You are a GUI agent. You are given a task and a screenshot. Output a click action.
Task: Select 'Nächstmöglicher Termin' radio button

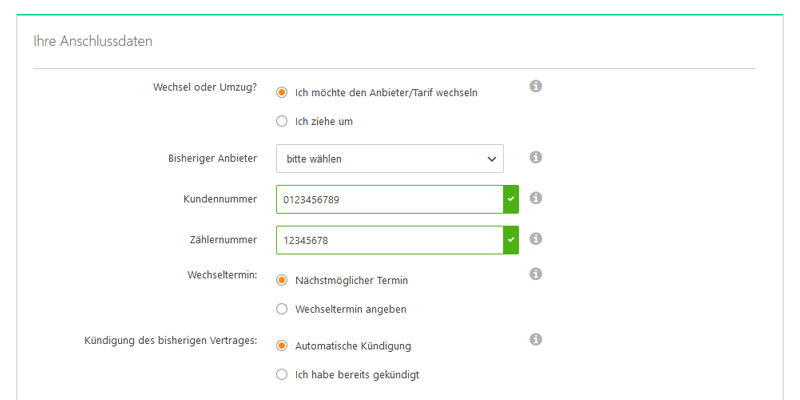282,280
